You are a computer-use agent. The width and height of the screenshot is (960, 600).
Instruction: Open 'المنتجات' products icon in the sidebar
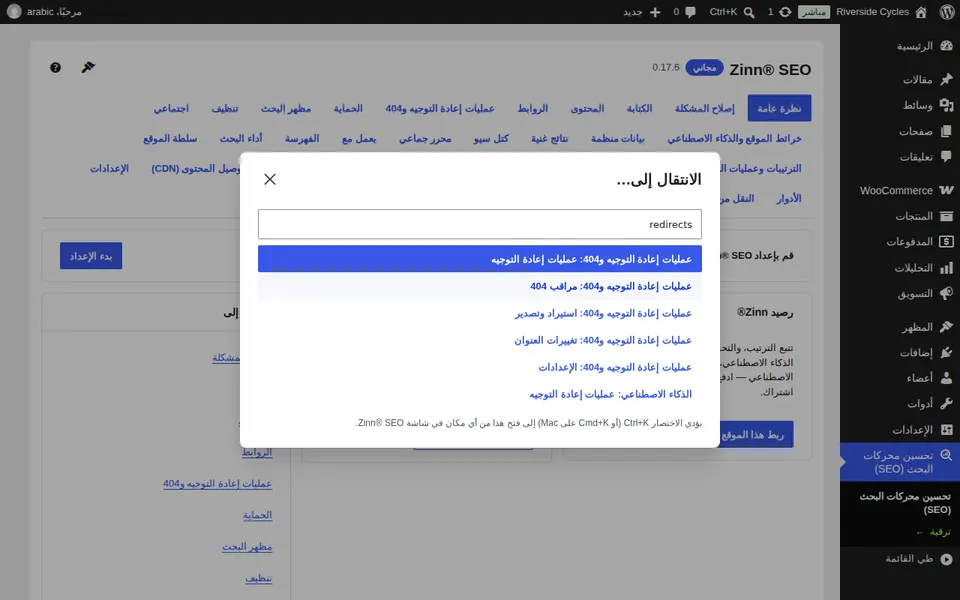coord(946,216)
